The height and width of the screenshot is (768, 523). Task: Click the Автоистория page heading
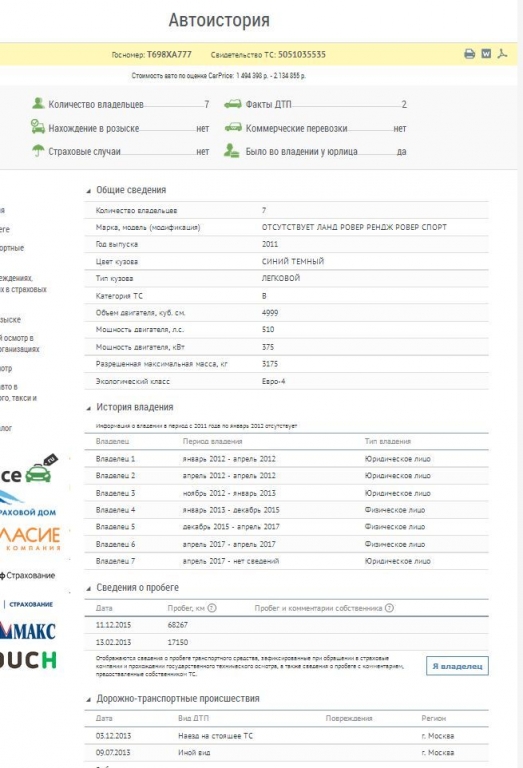(219, 20)
